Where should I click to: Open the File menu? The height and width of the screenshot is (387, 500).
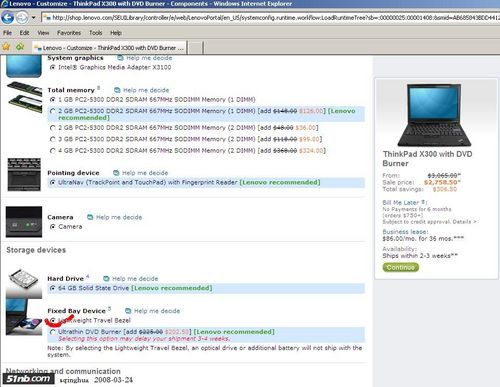pos(7,33)
